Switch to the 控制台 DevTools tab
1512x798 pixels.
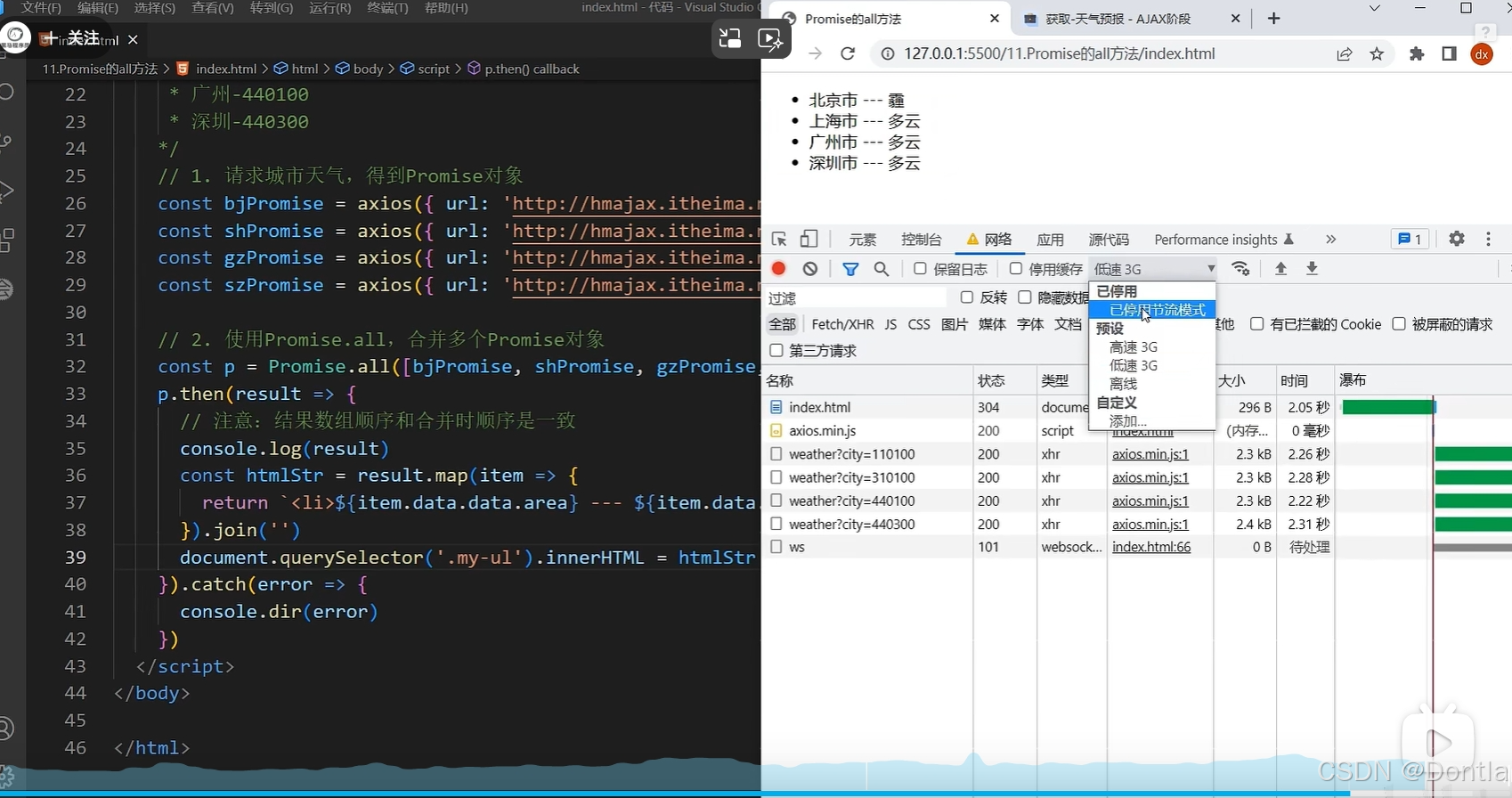922,240
